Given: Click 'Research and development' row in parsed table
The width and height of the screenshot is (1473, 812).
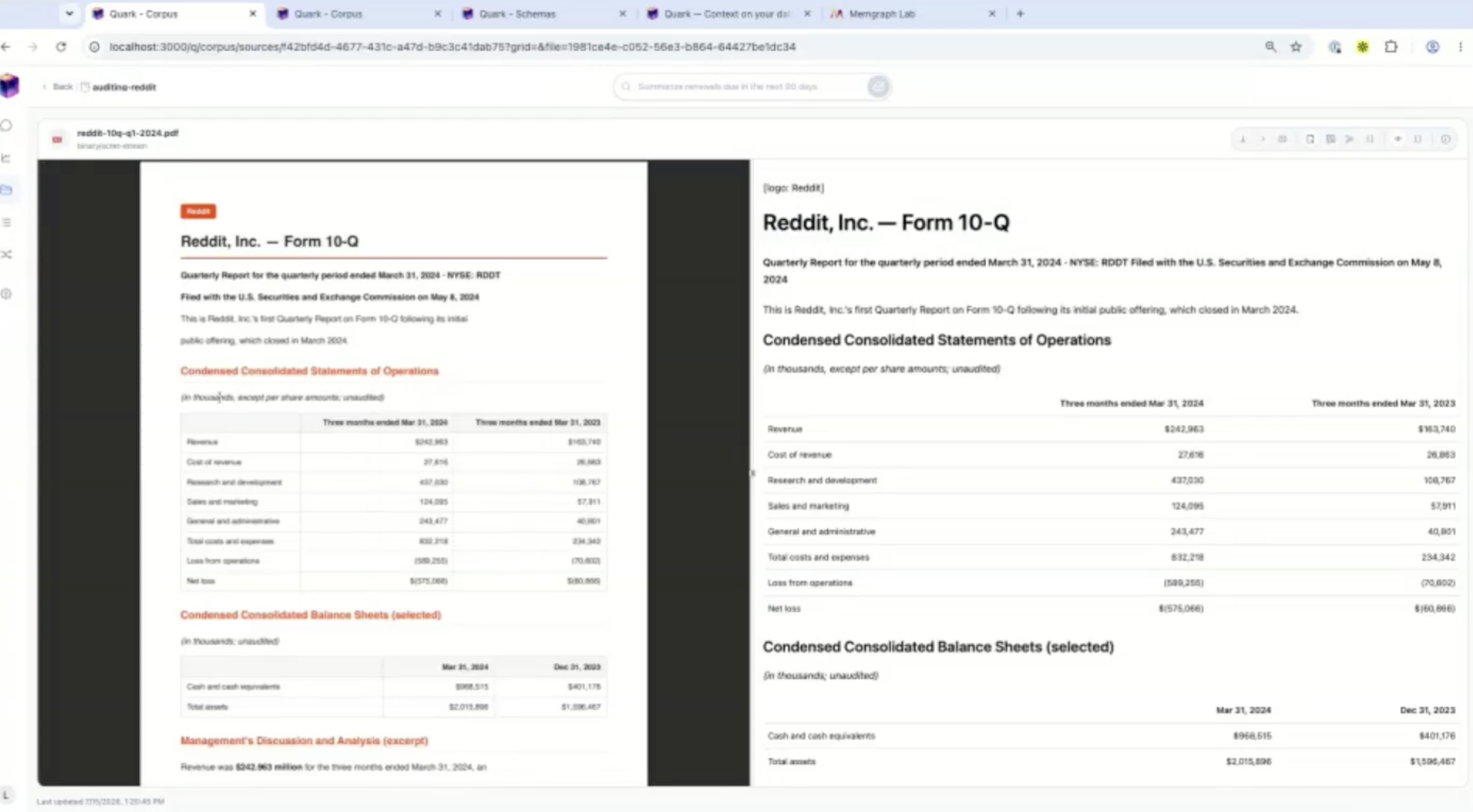Looking at the screenshot, I should pyautogui.click(x=1111, y=480).
